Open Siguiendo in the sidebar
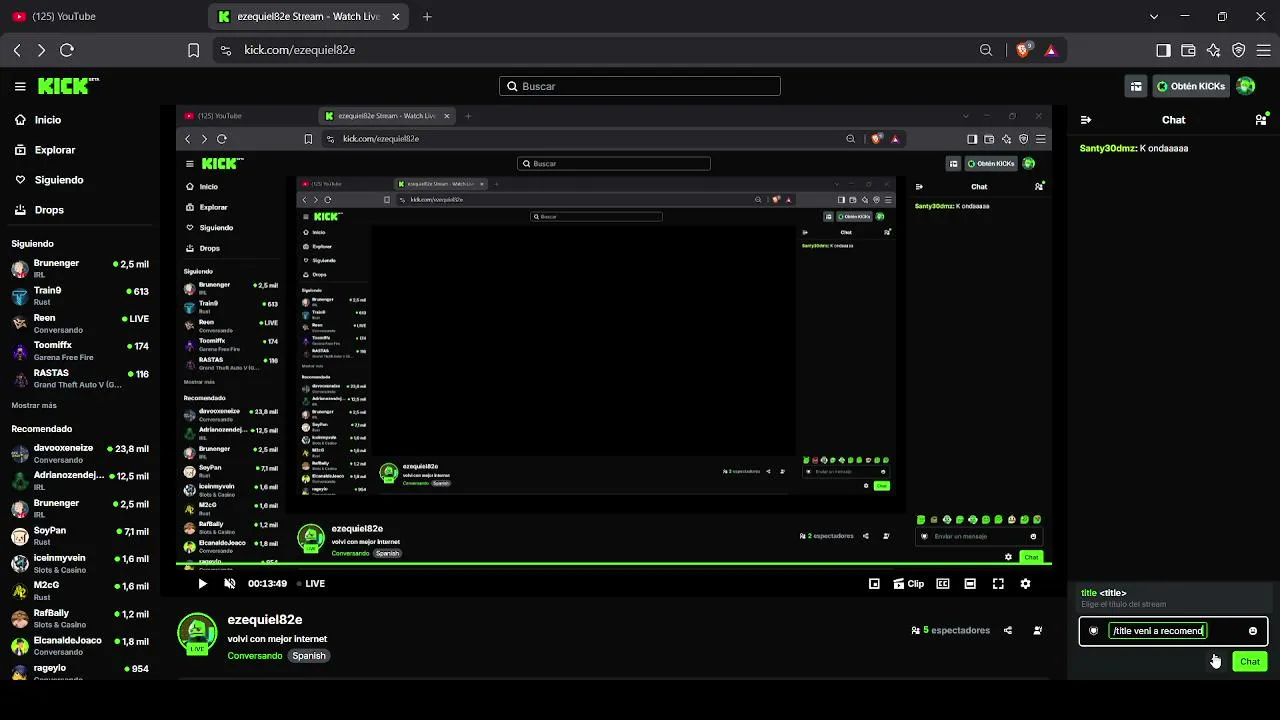The height and width of the screenshot is (720, 1280). pyautogui.click(x=58, y=180)
